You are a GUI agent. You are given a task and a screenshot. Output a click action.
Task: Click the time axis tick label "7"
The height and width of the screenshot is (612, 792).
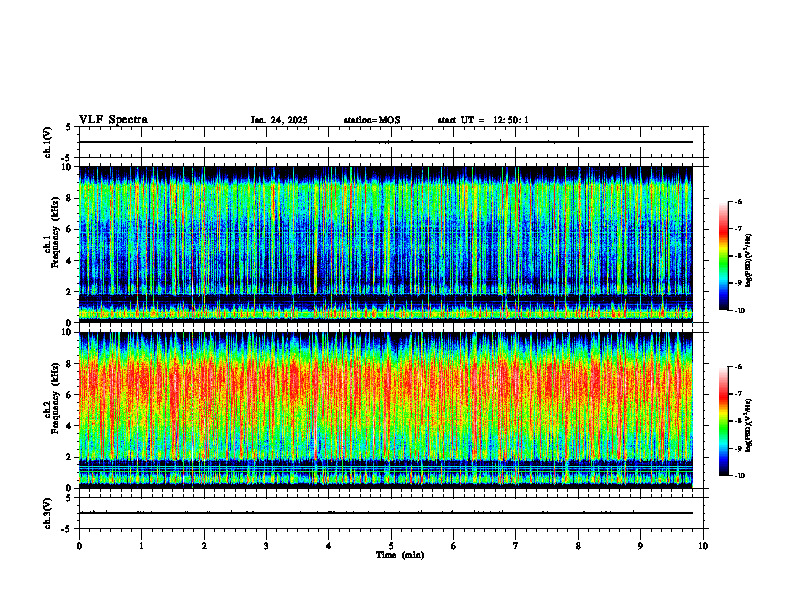point(515,546)
